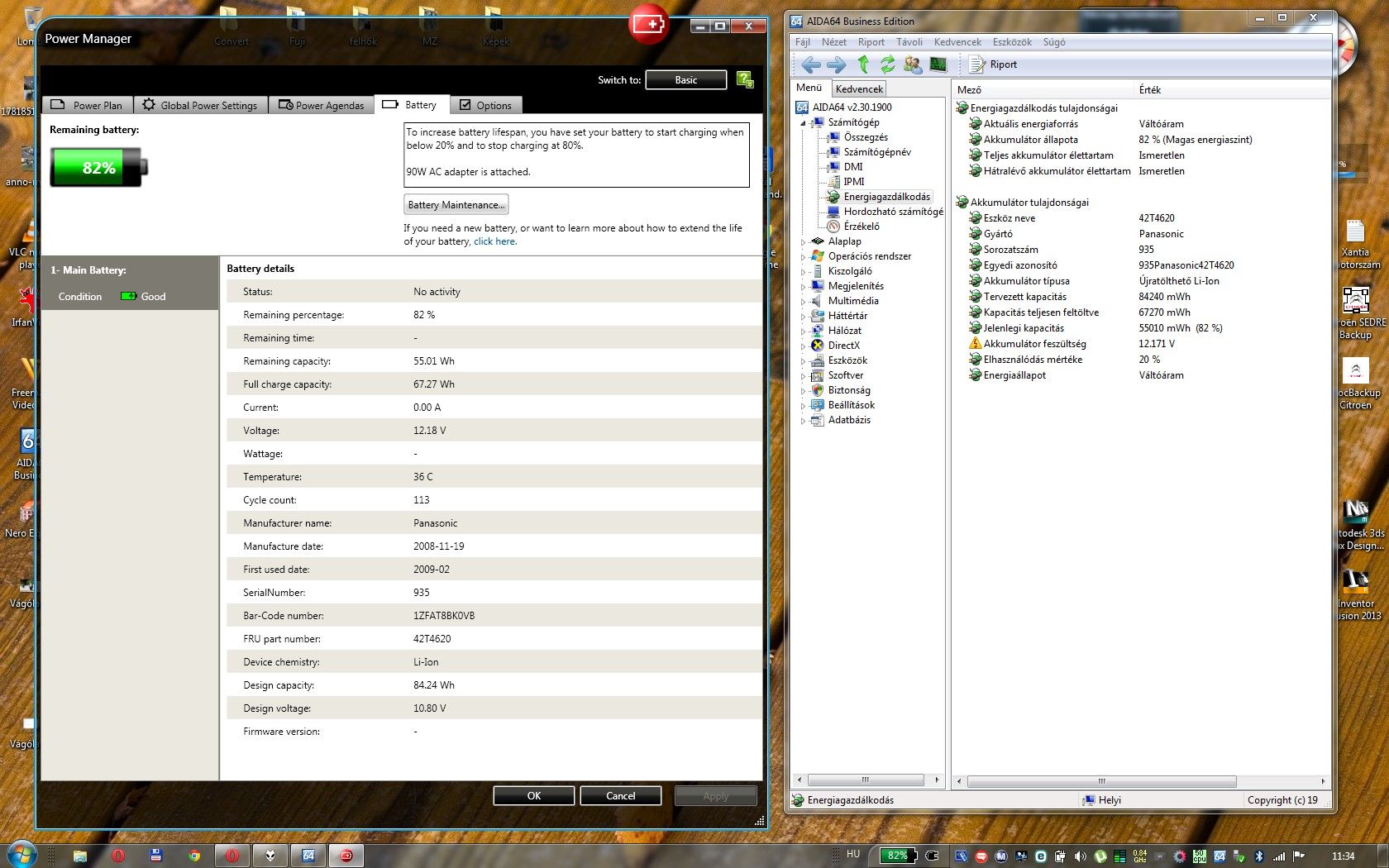Click Power Manager green help icon
This screenshot has height=868, width=1389.
pos(744,80)
